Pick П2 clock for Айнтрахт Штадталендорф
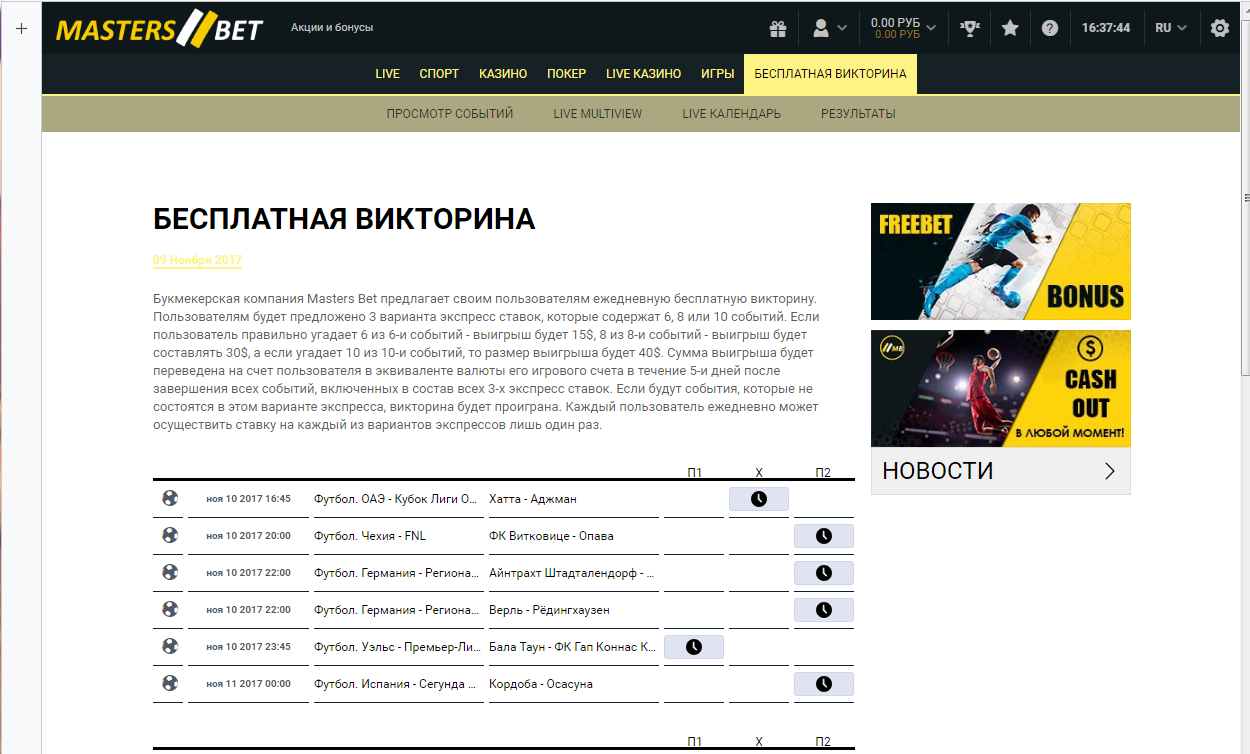Viewport: 1250px width, 754px height. point(824,573)
